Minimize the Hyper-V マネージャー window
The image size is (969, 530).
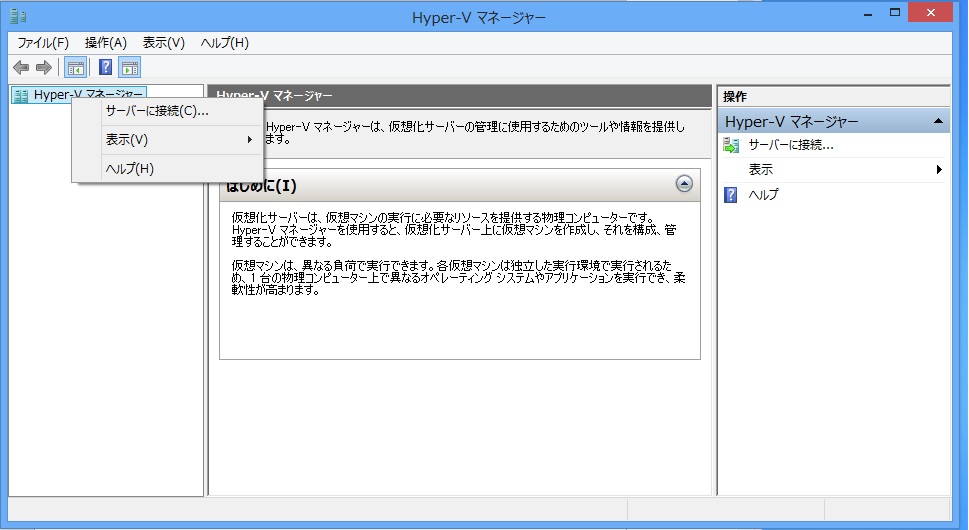coord(868,14)
